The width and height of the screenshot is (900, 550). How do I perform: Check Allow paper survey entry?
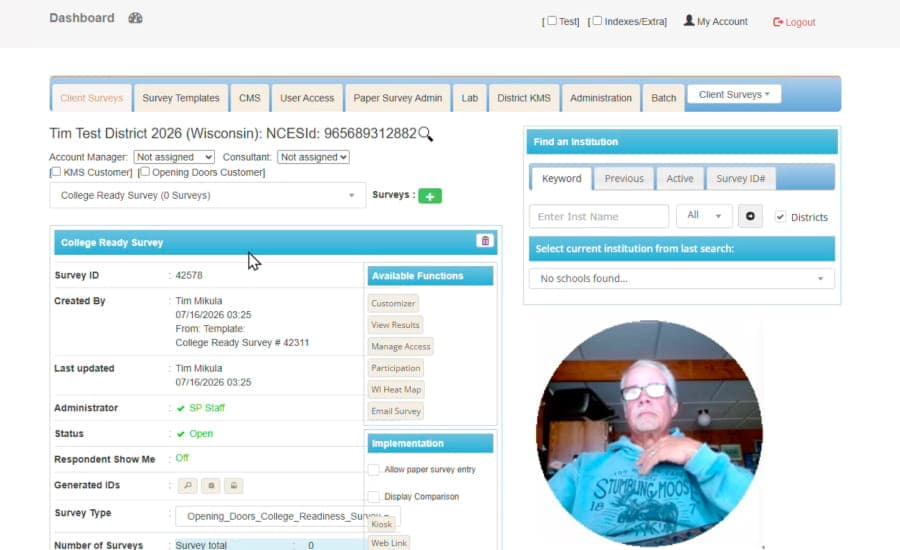[x=374, y=470]
